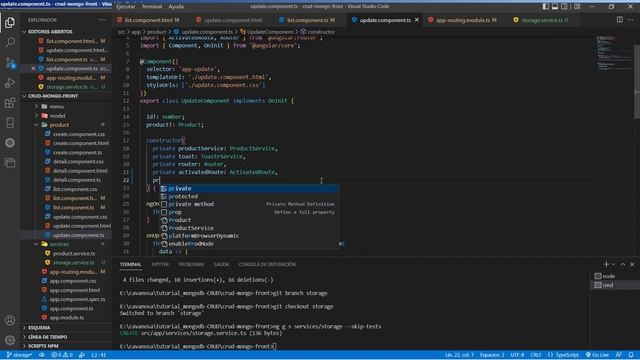Switch to PROBLEMAS panel tab
The height and width of the screenshot is (360, 640).
(191, 264)
